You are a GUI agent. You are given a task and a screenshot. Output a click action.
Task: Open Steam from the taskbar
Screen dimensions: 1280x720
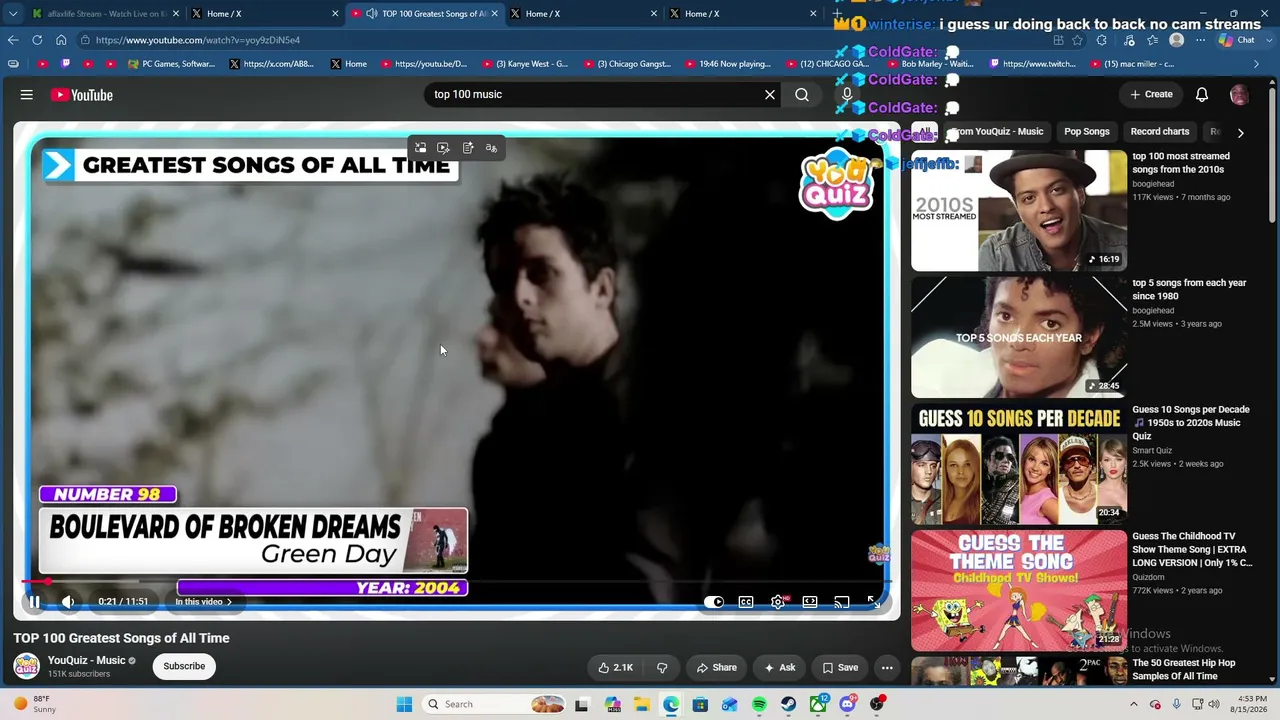coord(789,704)
